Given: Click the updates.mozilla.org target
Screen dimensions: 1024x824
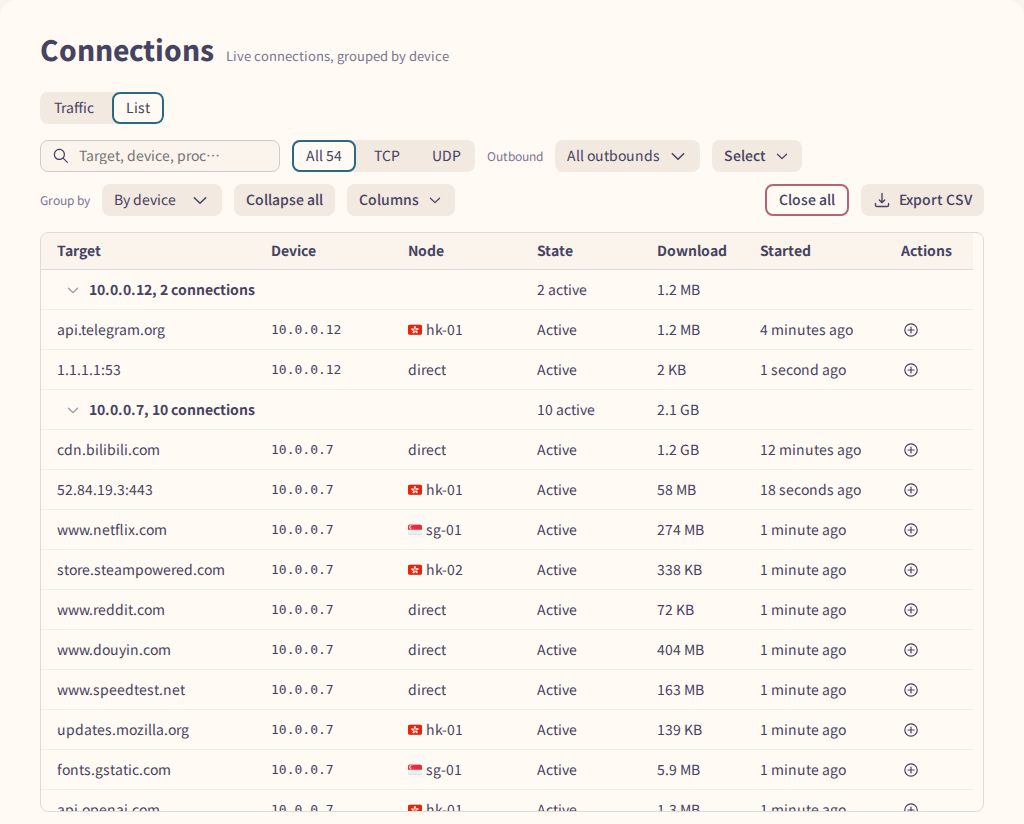Looking at the screenshot, I should click(123, 730).
